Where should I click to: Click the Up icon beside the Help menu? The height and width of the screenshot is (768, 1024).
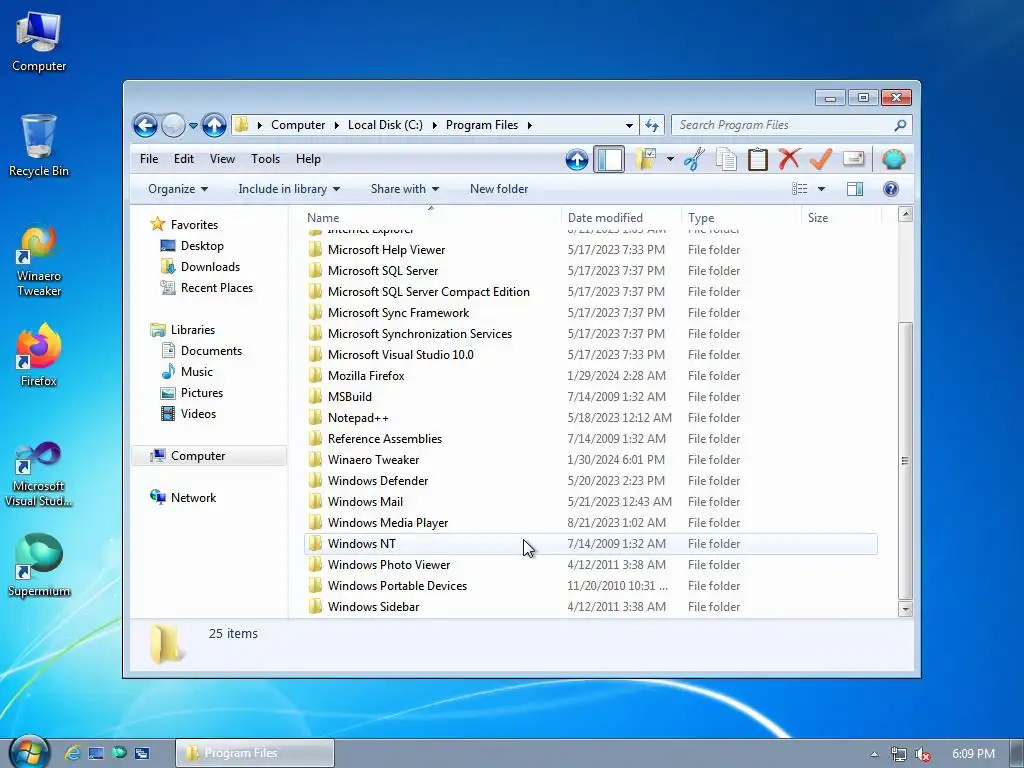pyautogui.click(x=577, y=159)
